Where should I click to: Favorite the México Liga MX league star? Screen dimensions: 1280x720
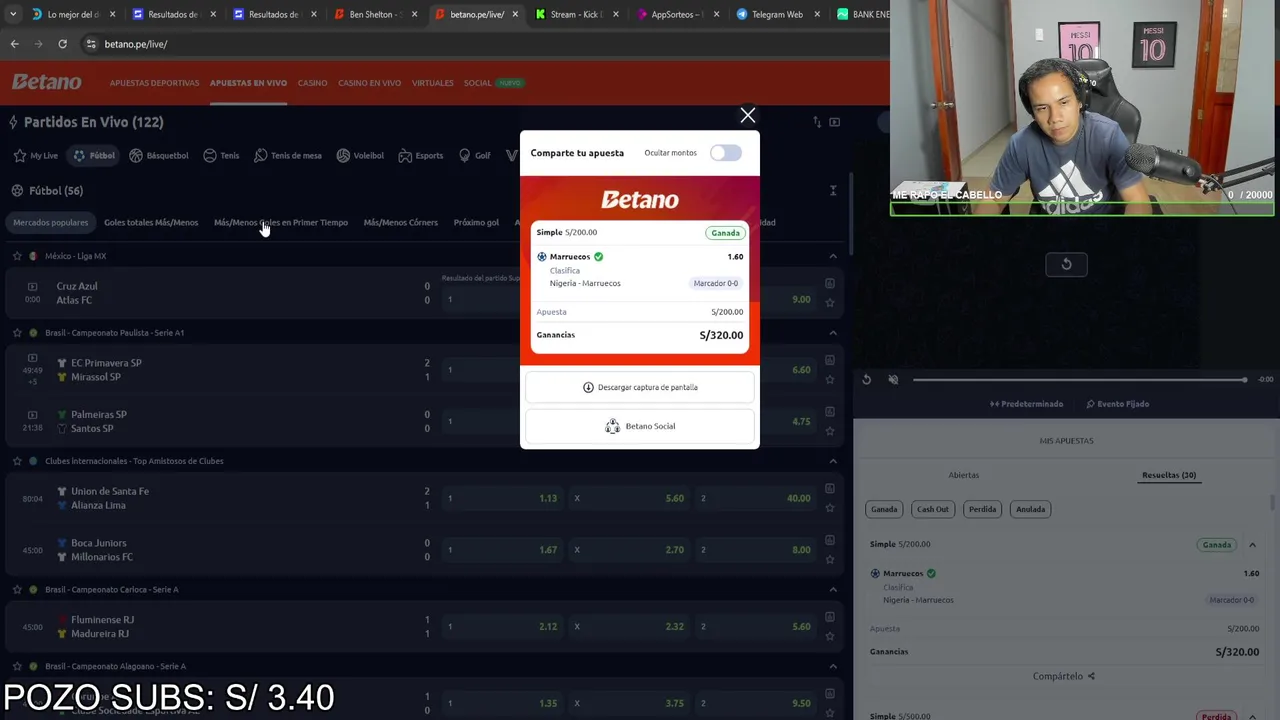(x=17, y=256)
